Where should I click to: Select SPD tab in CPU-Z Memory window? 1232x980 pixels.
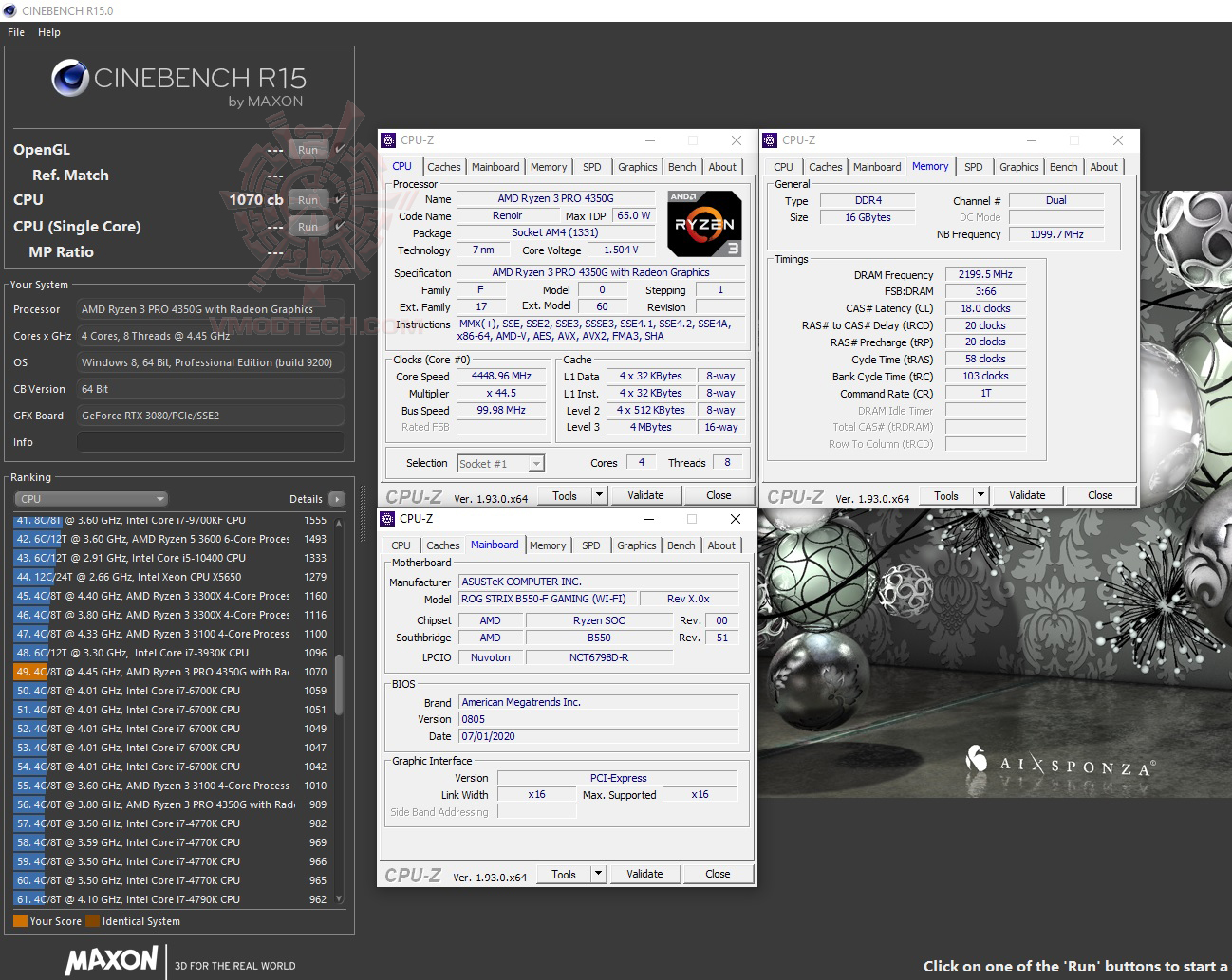coord(974,167)
